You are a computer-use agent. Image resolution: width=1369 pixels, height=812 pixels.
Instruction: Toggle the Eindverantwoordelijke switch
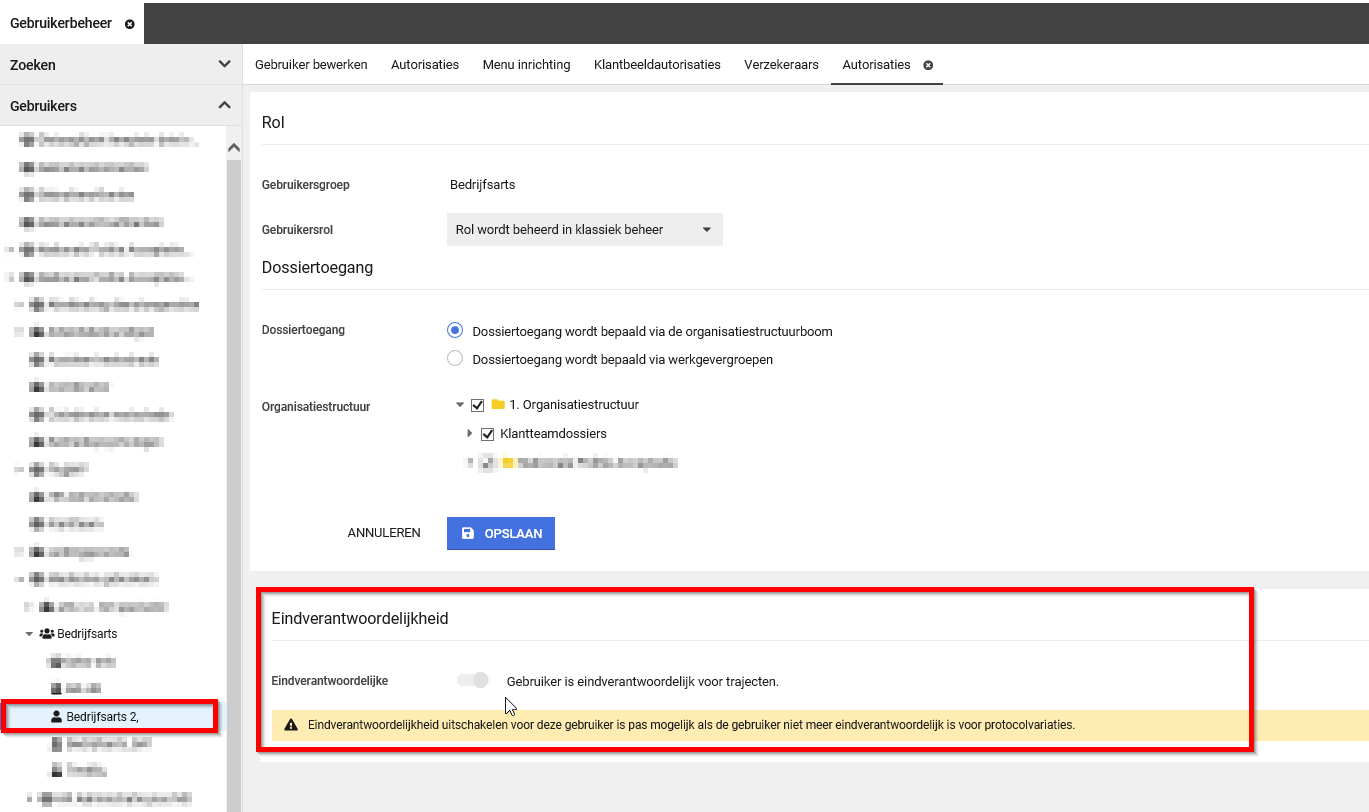473,681
